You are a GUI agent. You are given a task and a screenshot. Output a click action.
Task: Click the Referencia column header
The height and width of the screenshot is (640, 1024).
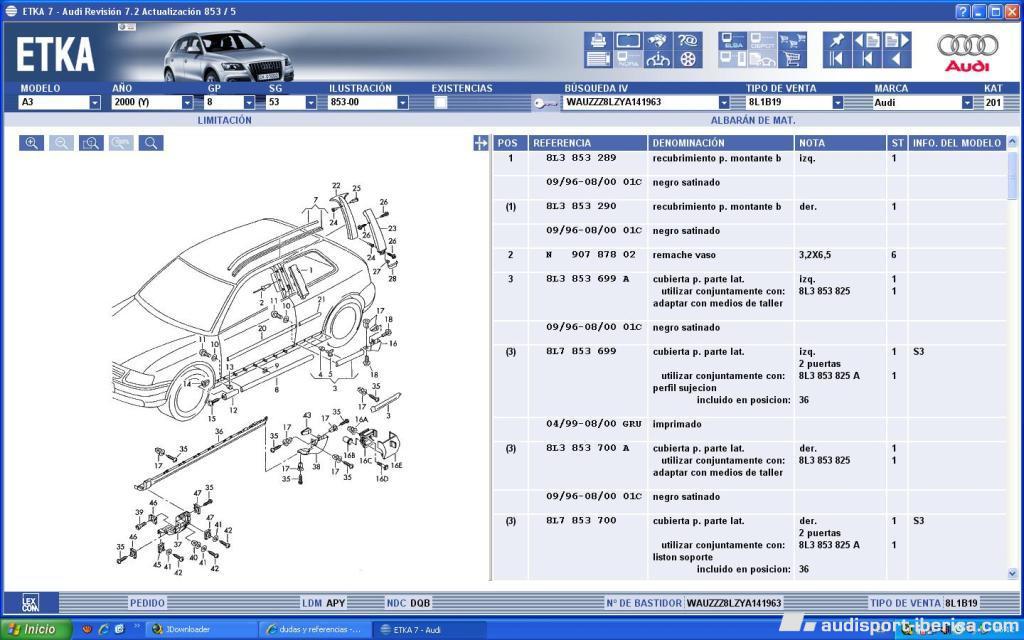[588, 143]
